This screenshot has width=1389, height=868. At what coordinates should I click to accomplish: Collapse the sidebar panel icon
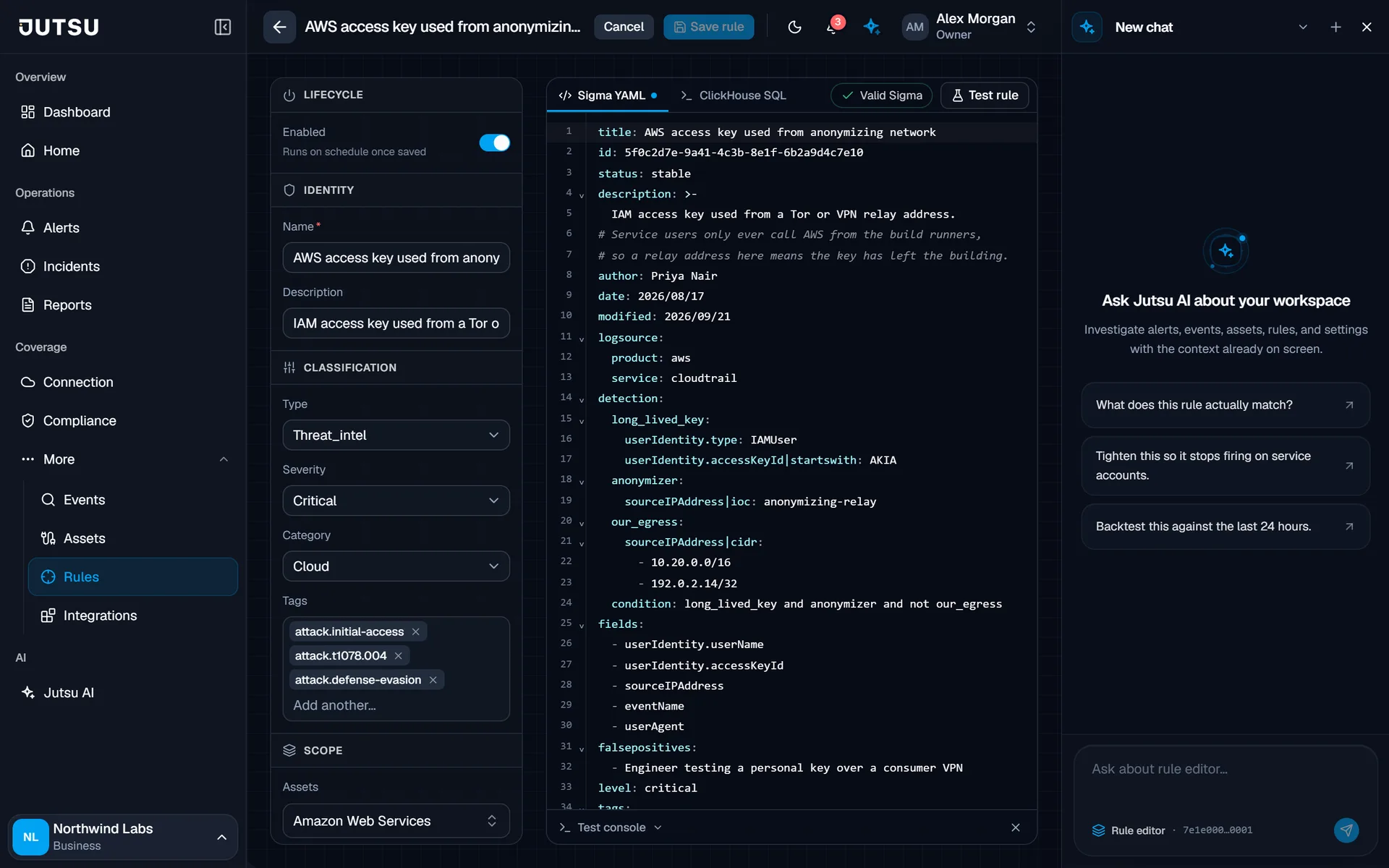coord(223,27)
